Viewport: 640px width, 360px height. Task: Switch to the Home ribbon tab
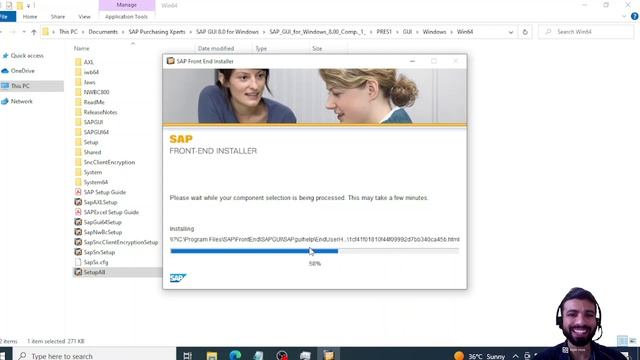coord(30,17)
